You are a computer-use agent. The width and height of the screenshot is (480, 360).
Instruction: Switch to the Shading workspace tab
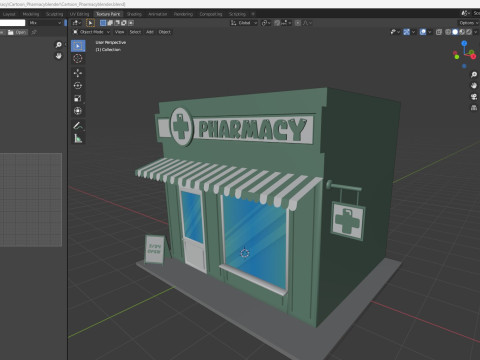[x=134, y=14]
